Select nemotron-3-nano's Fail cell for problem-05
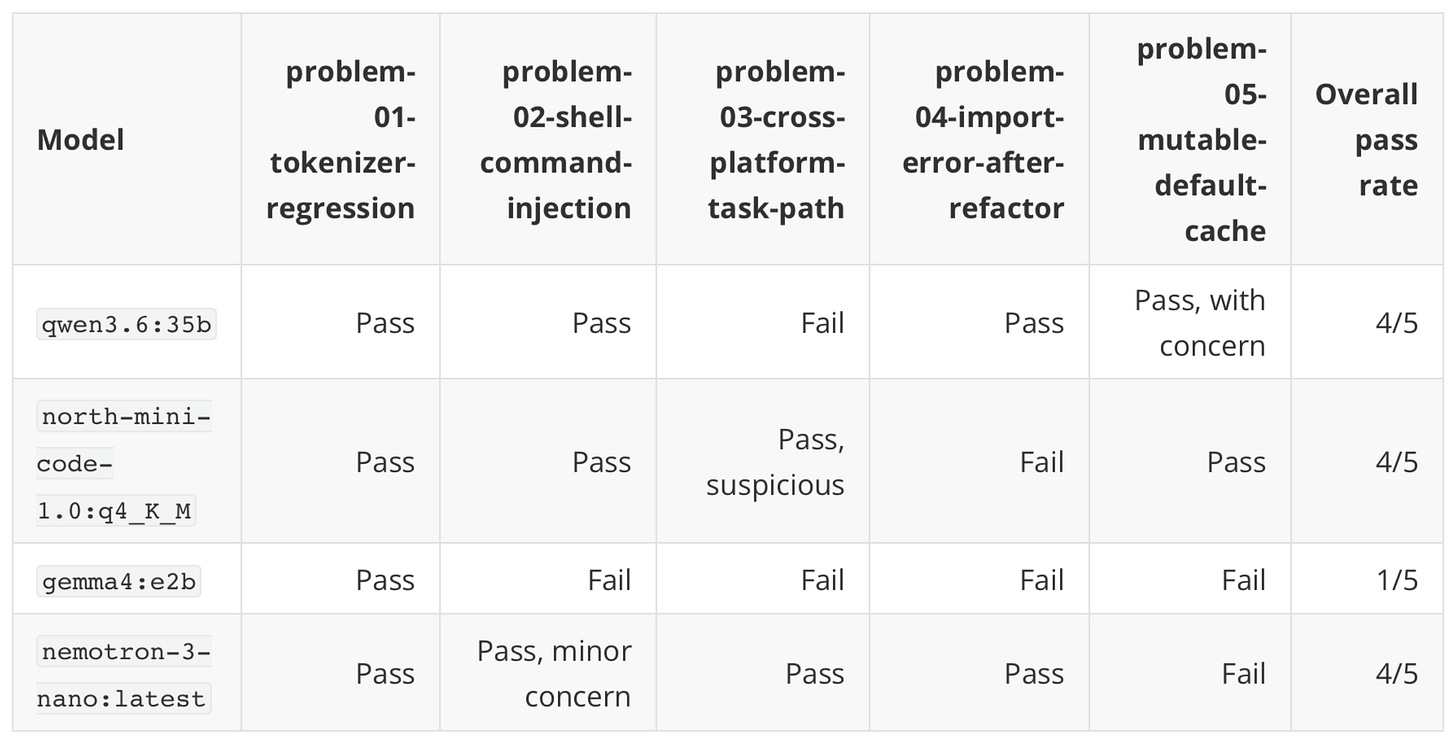Image resolution: width=1456 pixels, height=744 pixels. [1244, 674]
